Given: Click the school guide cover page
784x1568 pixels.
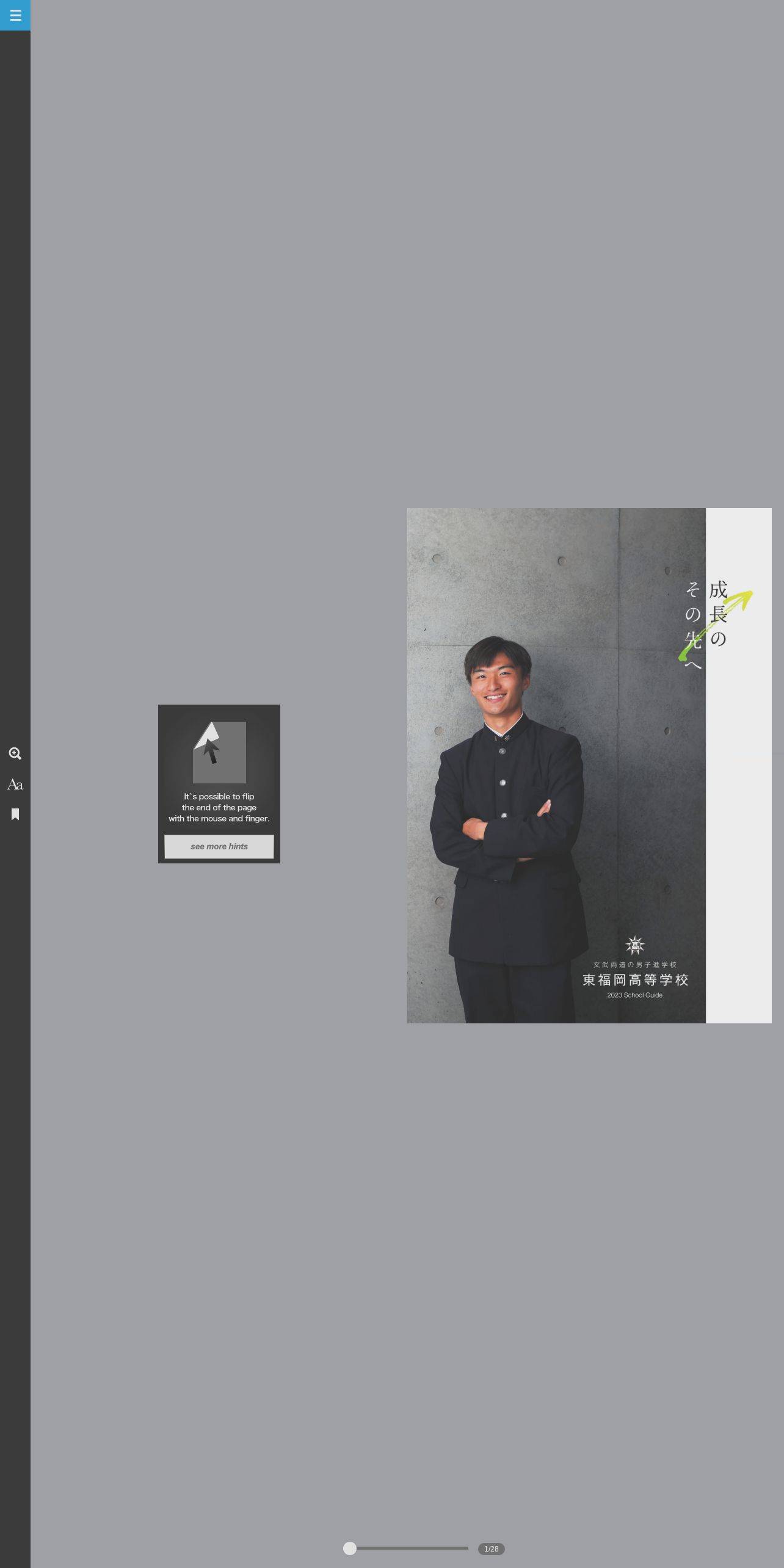Looking at the screenshot, I should coord(589,765).
